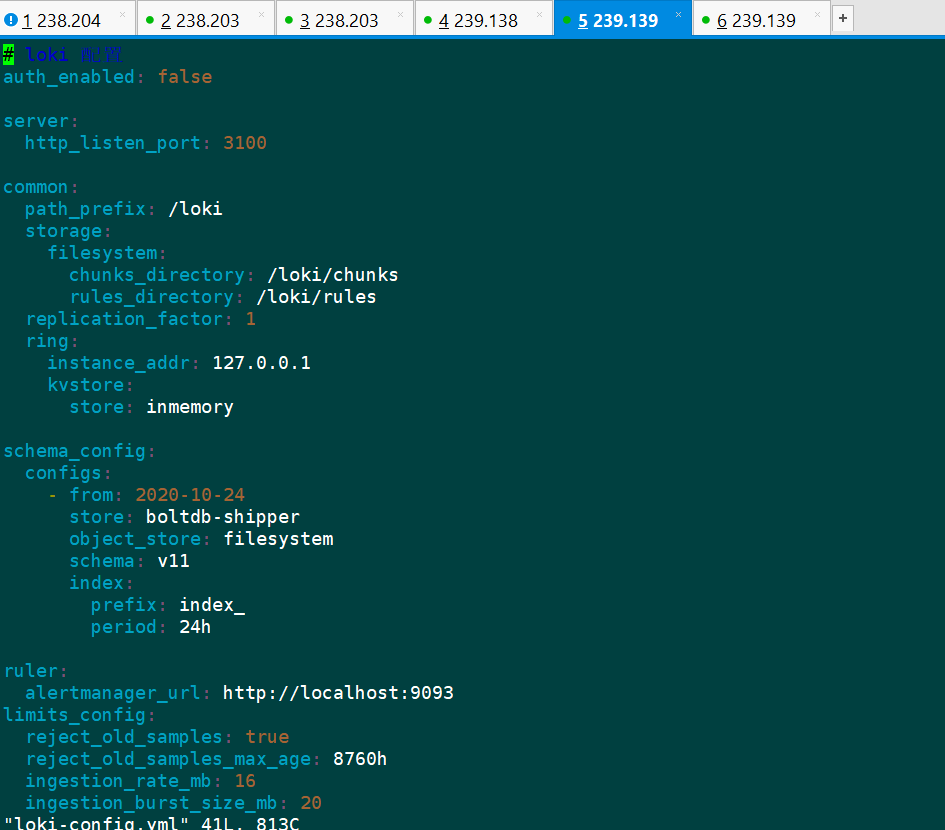Click the 'http://localhost:9093' URL value
The width and height of the screenshot is (945, 830).
338,693
